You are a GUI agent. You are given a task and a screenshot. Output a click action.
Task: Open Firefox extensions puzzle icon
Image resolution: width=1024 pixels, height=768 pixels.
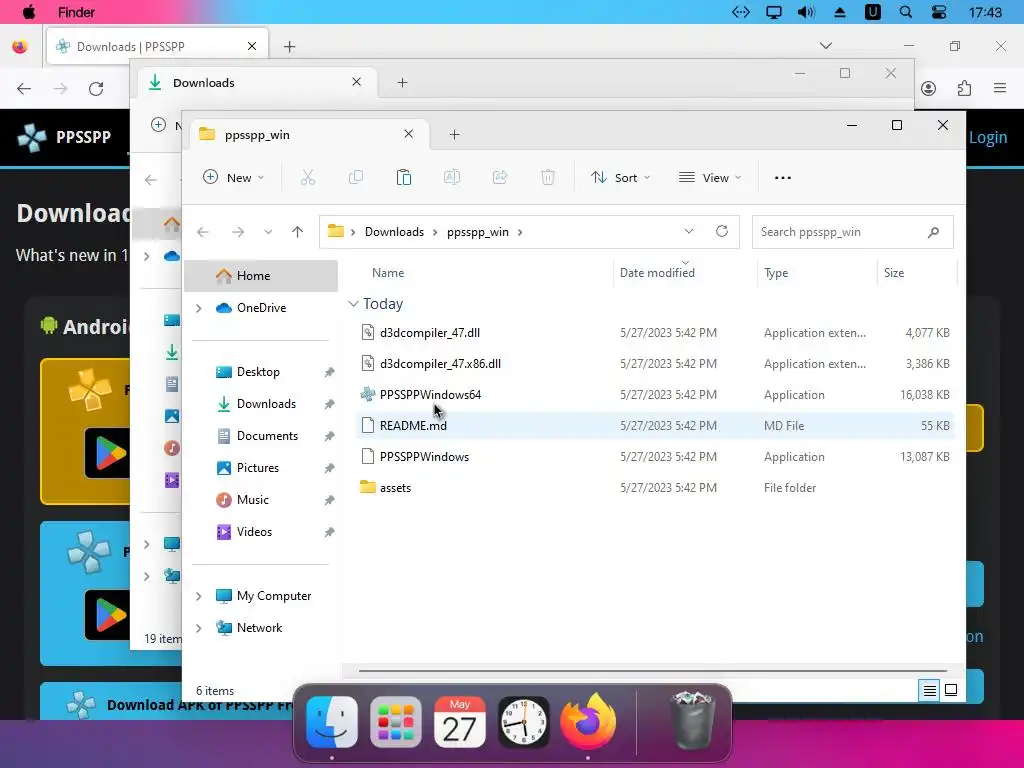pyautogui.click(x=964, y=88)
